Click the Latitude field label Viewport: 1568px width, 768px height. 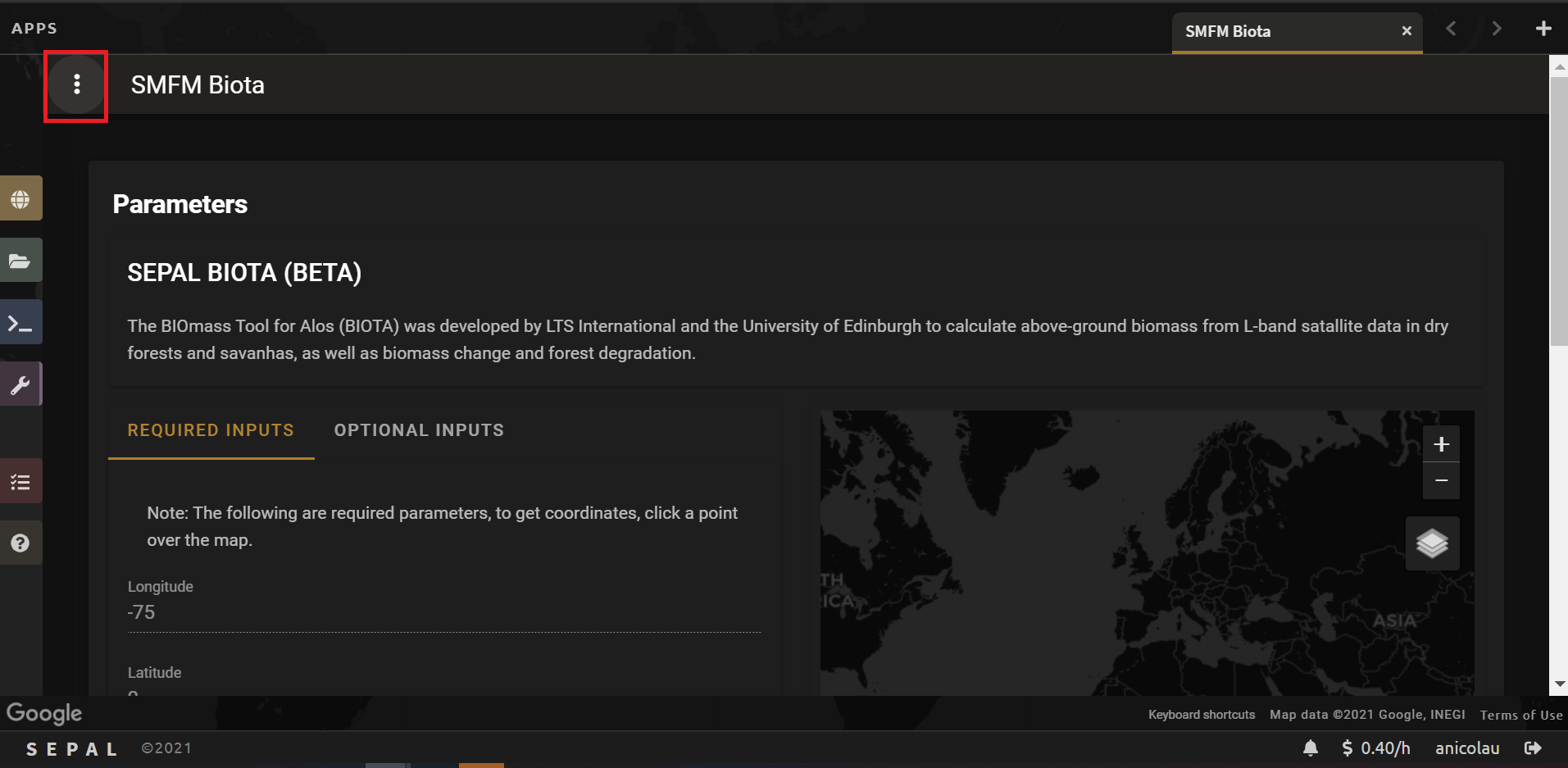tap(155, 672)
